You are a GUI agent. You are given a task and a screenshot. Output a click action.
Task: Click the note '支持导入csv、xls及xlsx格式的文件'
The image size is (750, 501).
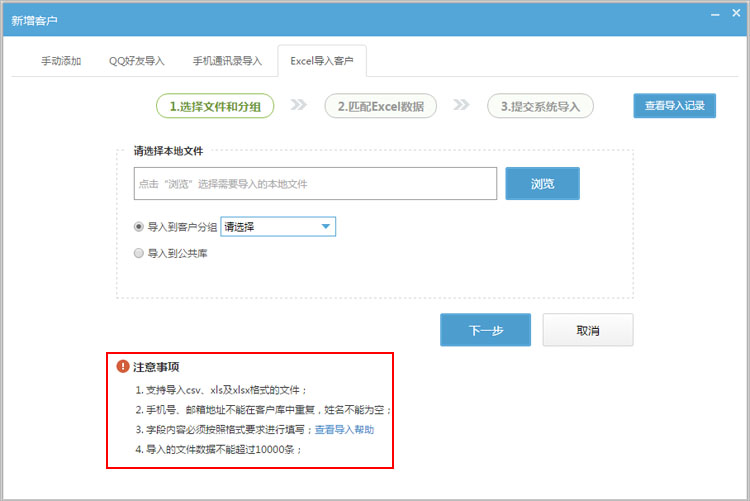tap(223, 390)
